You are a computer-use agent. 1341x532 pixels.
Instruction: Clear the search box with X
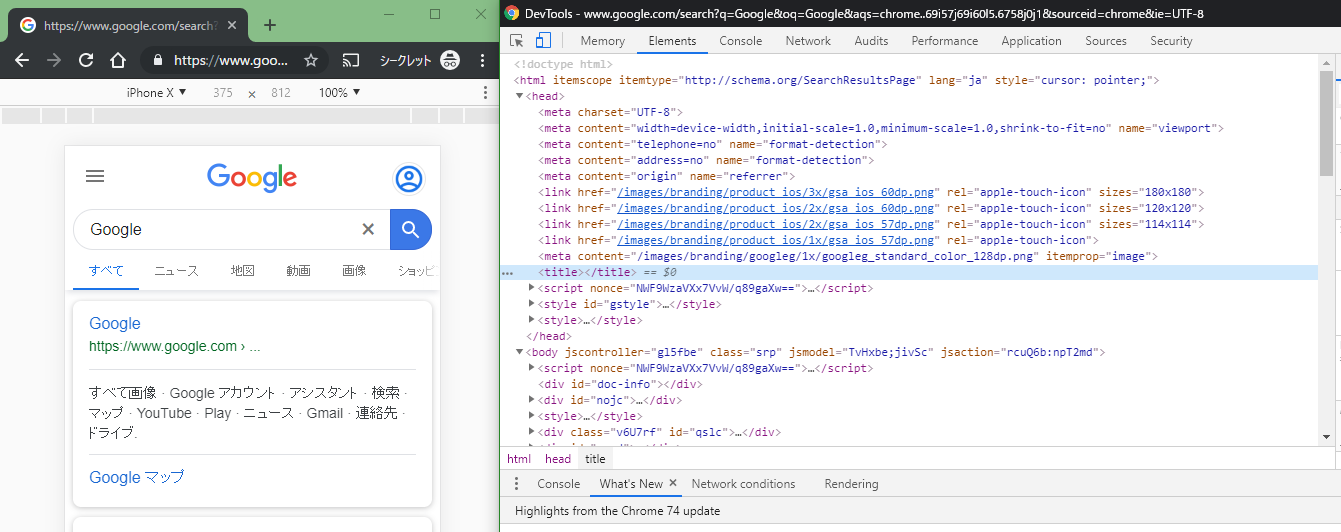[368, 230]
